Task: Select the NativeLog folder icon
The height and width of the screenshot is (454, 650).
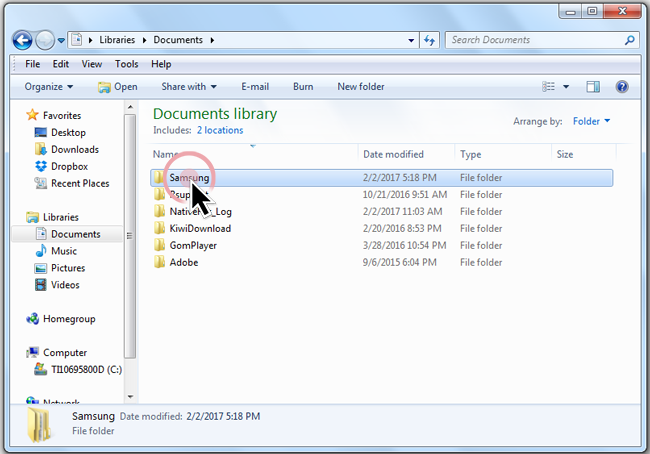Action: (159, 211)
